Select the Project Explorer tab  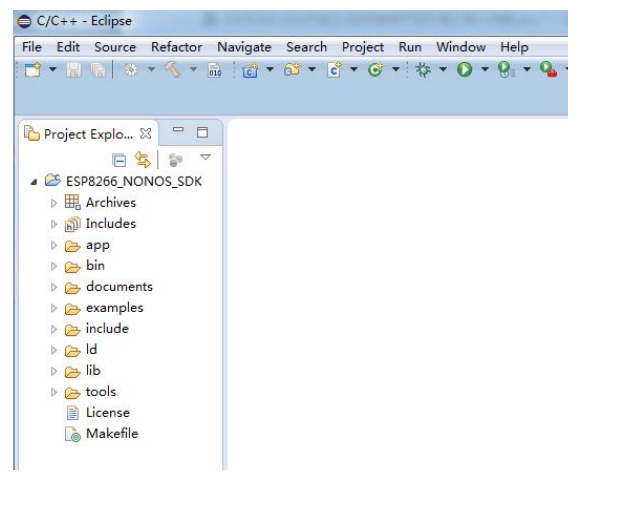click(88, 134)
